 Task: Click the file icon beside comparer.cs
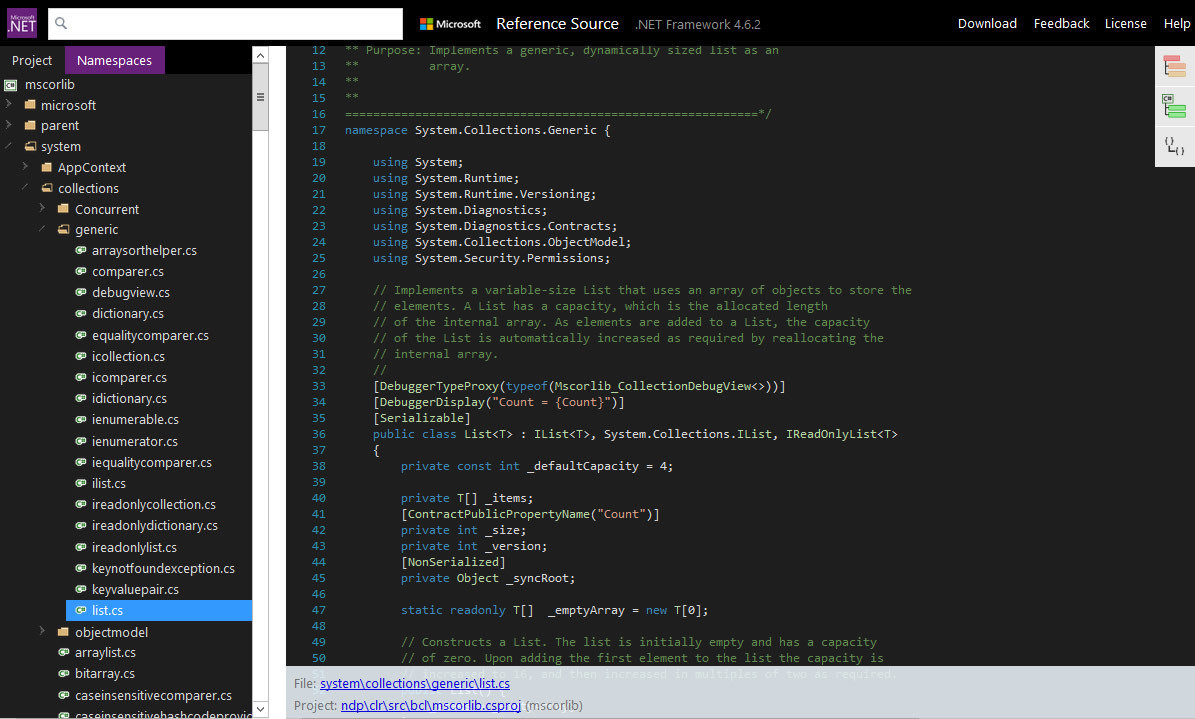point(81,271)
